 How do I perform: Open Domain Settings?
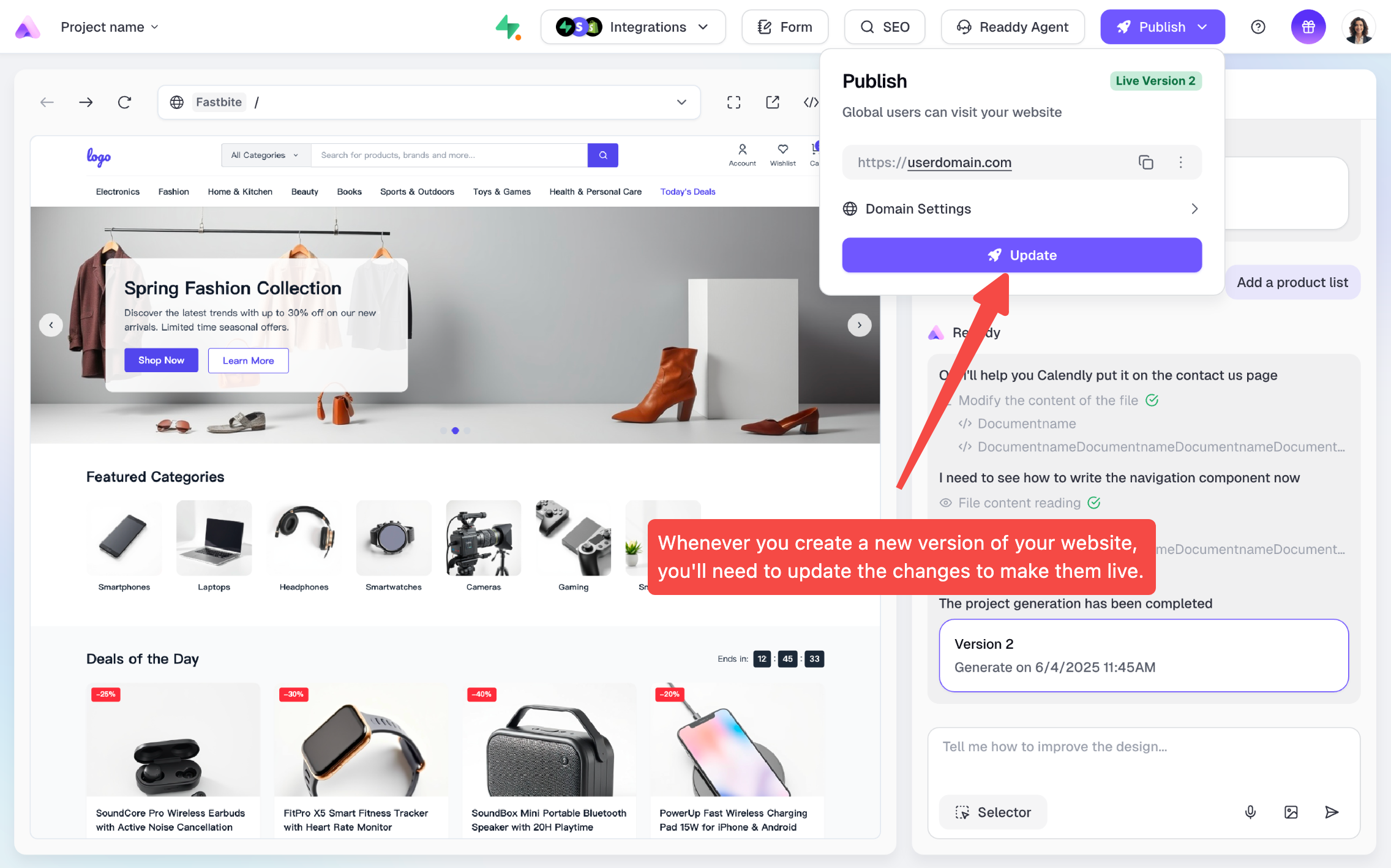[1021, 209]
